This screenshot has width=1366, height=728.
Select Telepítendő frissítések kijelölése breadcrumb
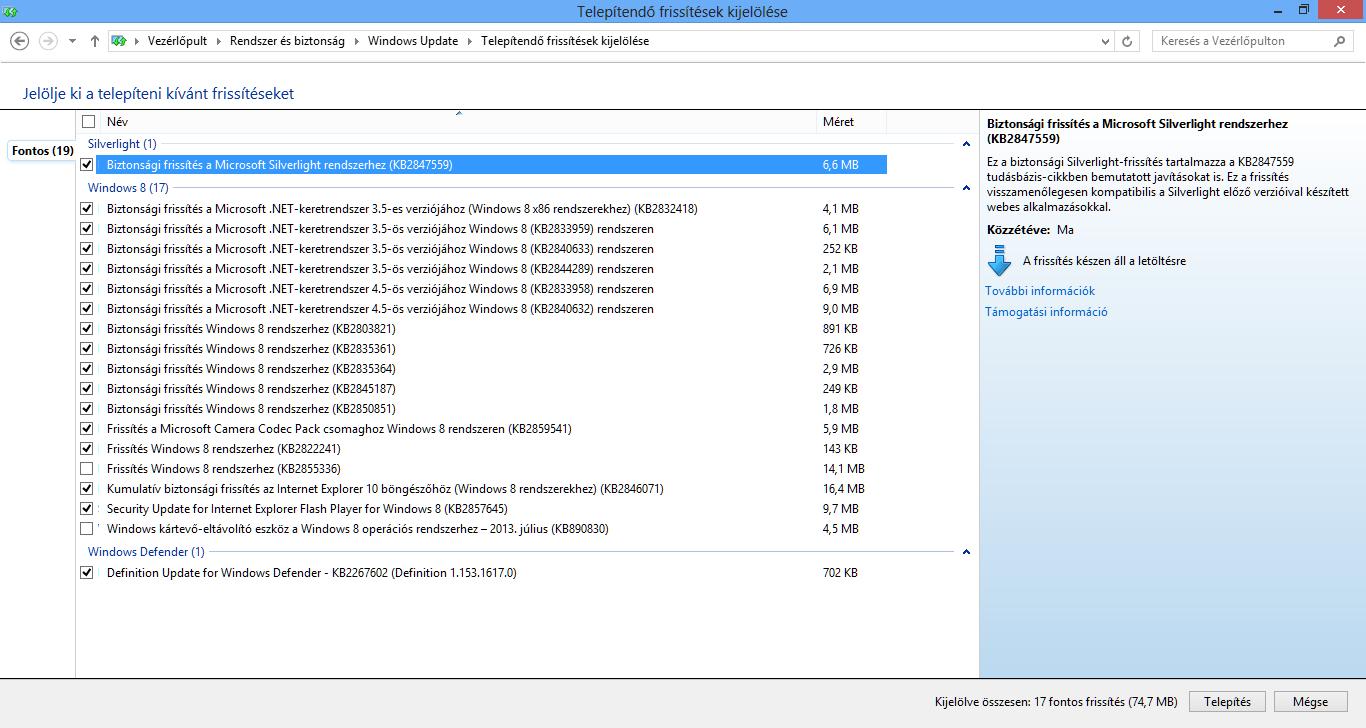tap(565, 41)
